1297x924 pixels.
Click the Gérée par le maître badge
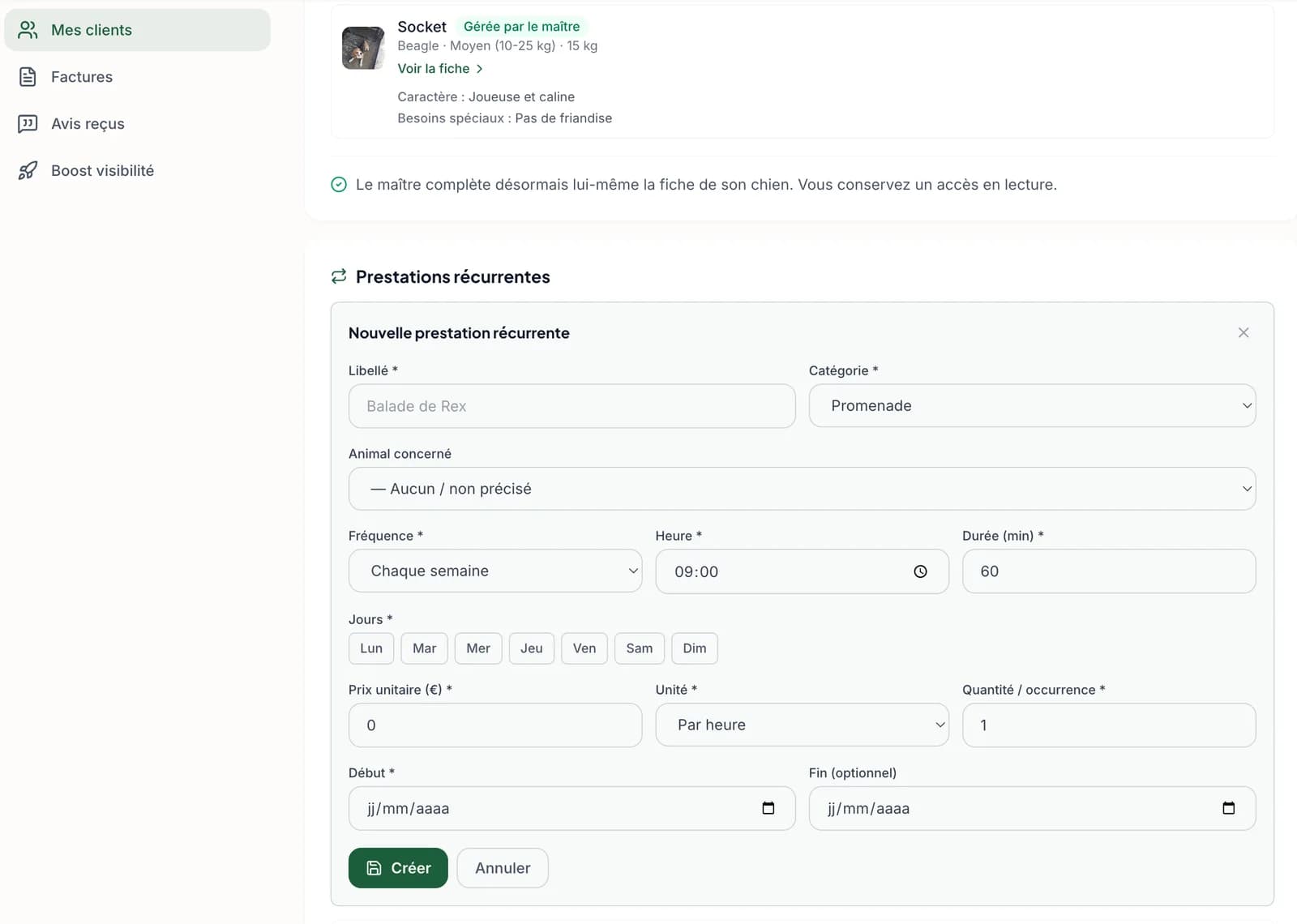coord(521,27)
